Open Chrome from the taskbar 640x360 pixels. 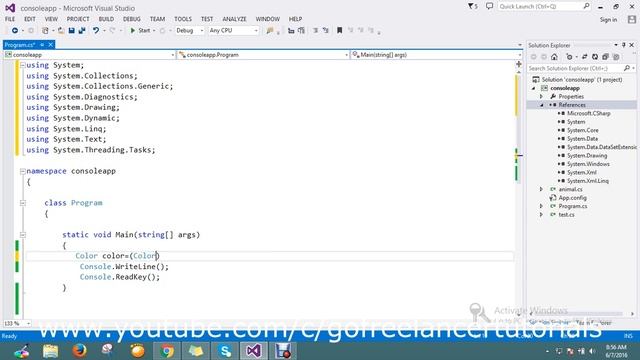[167, 351]
